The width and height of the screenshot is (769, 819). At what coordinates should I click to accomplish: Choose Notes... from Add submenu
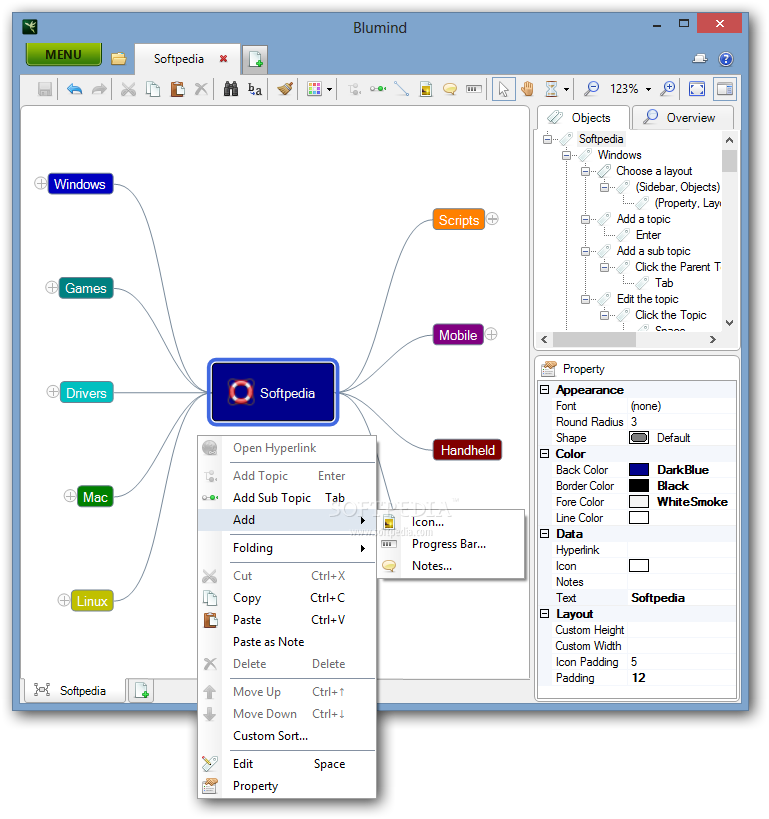coord(450,566)
